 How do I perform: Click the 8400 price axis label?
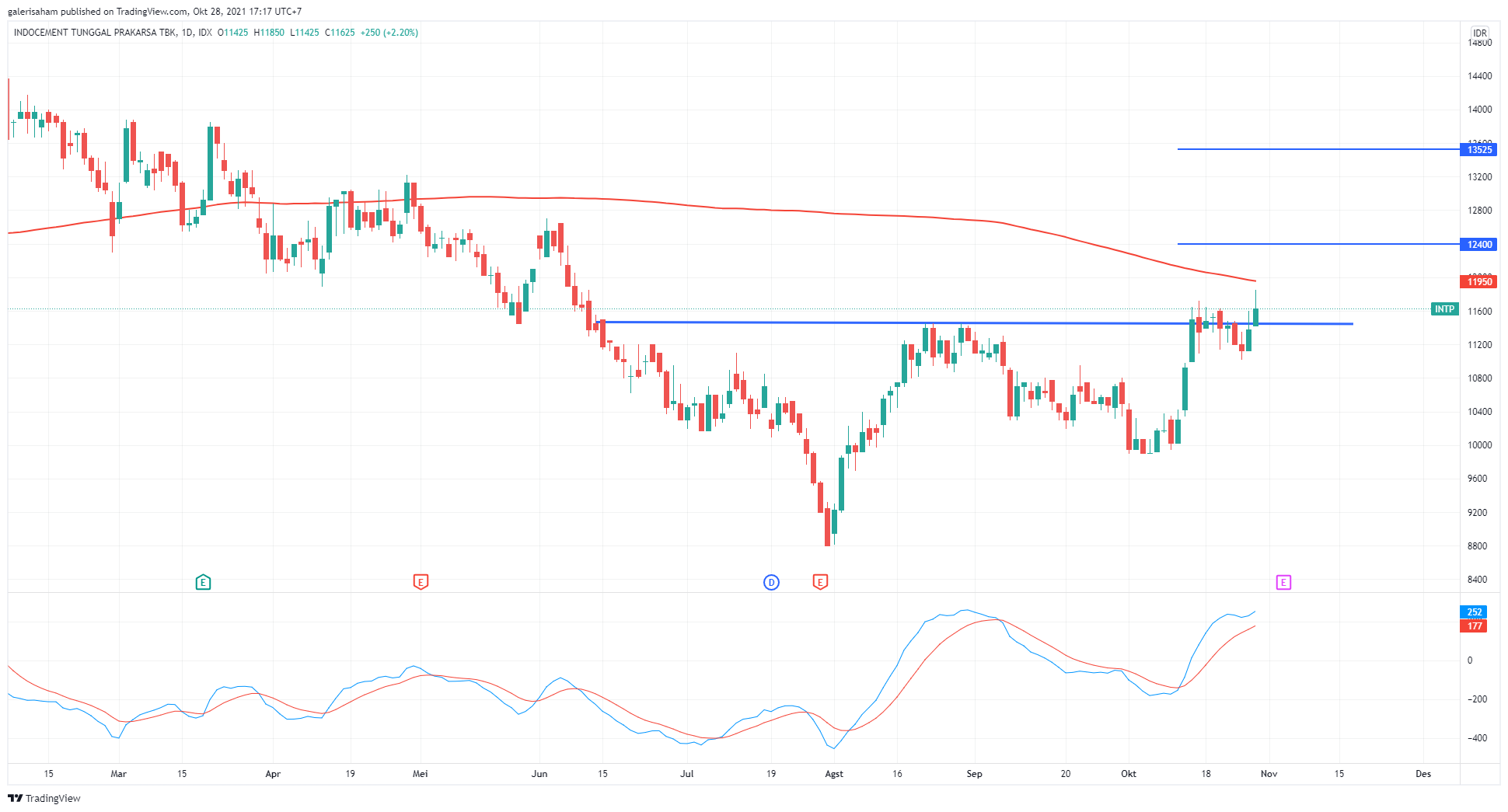coord(1478,580)
